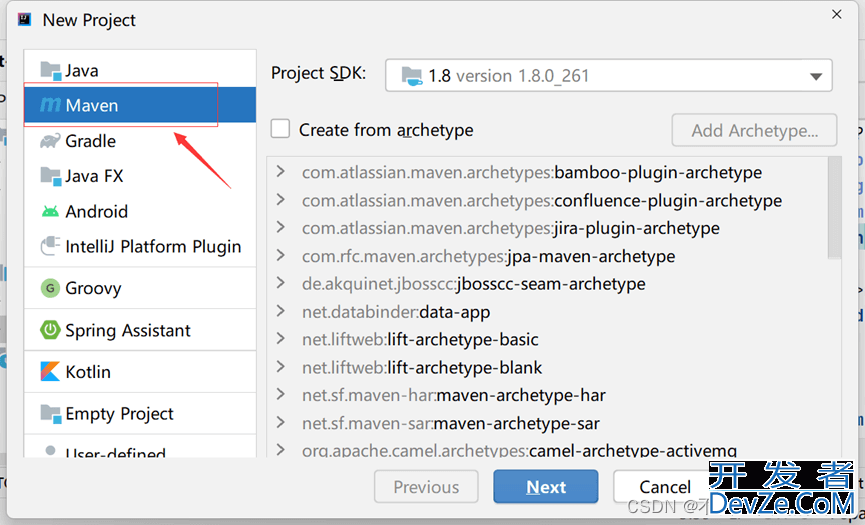Choose Java FX project type
This screenshot has width=865, height=525.
tap(140, 176)
